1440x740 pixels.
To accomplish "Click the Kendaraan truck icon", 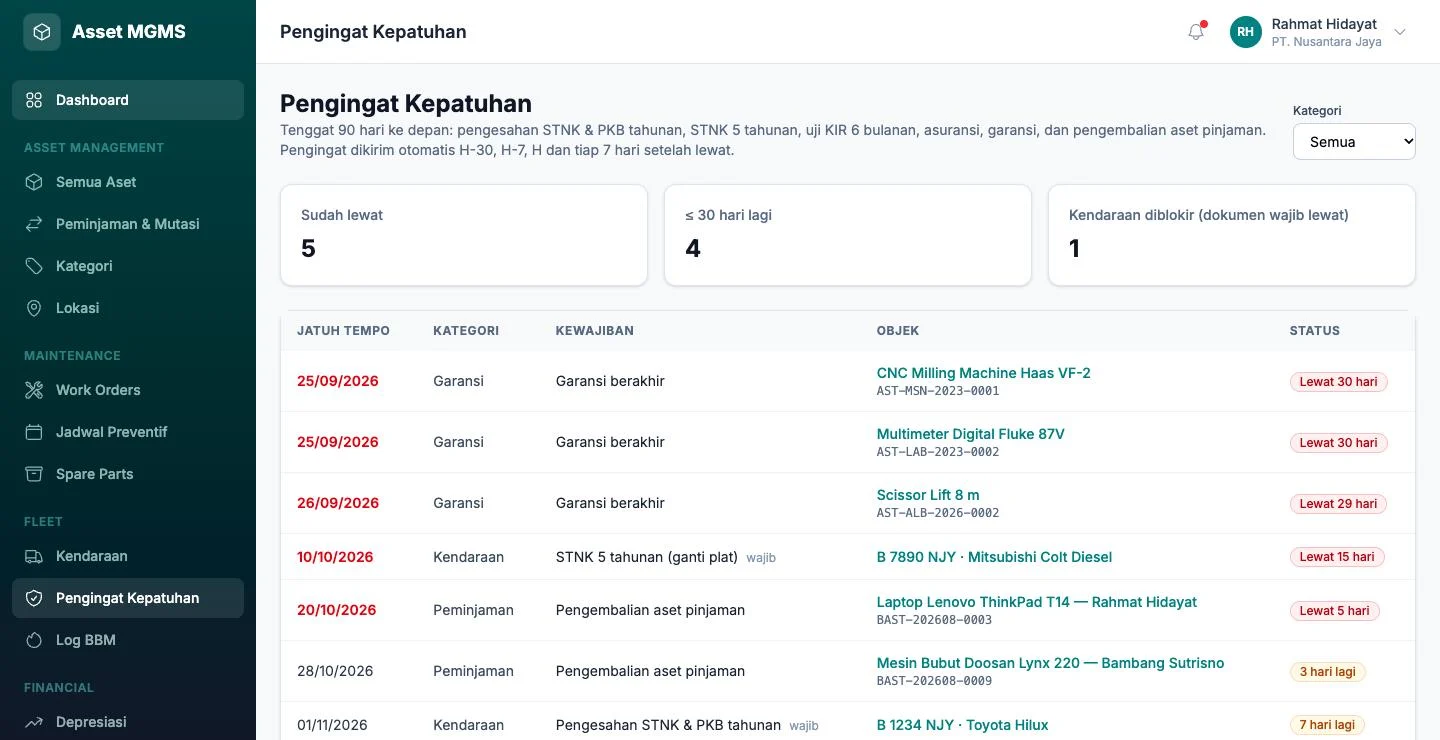I will point(34,556).
